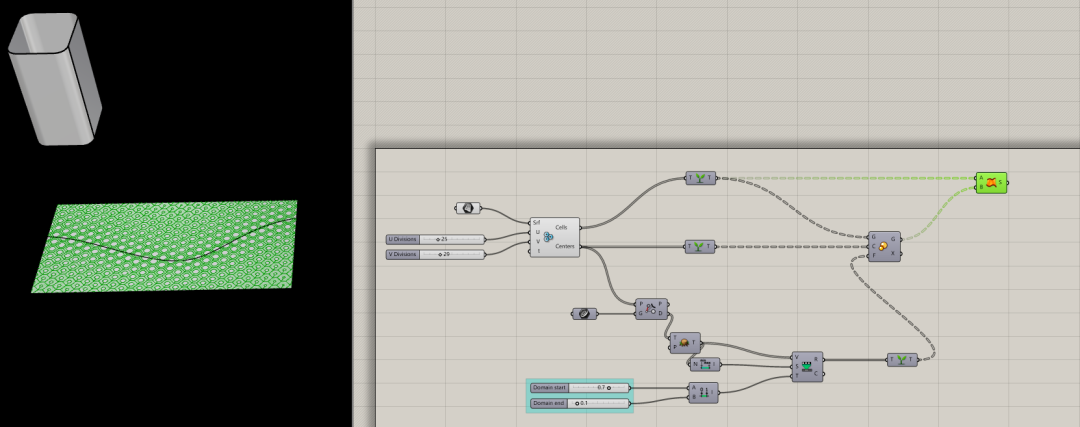Select the top graft tree component

pyautogui.click(x=701, y=178)
